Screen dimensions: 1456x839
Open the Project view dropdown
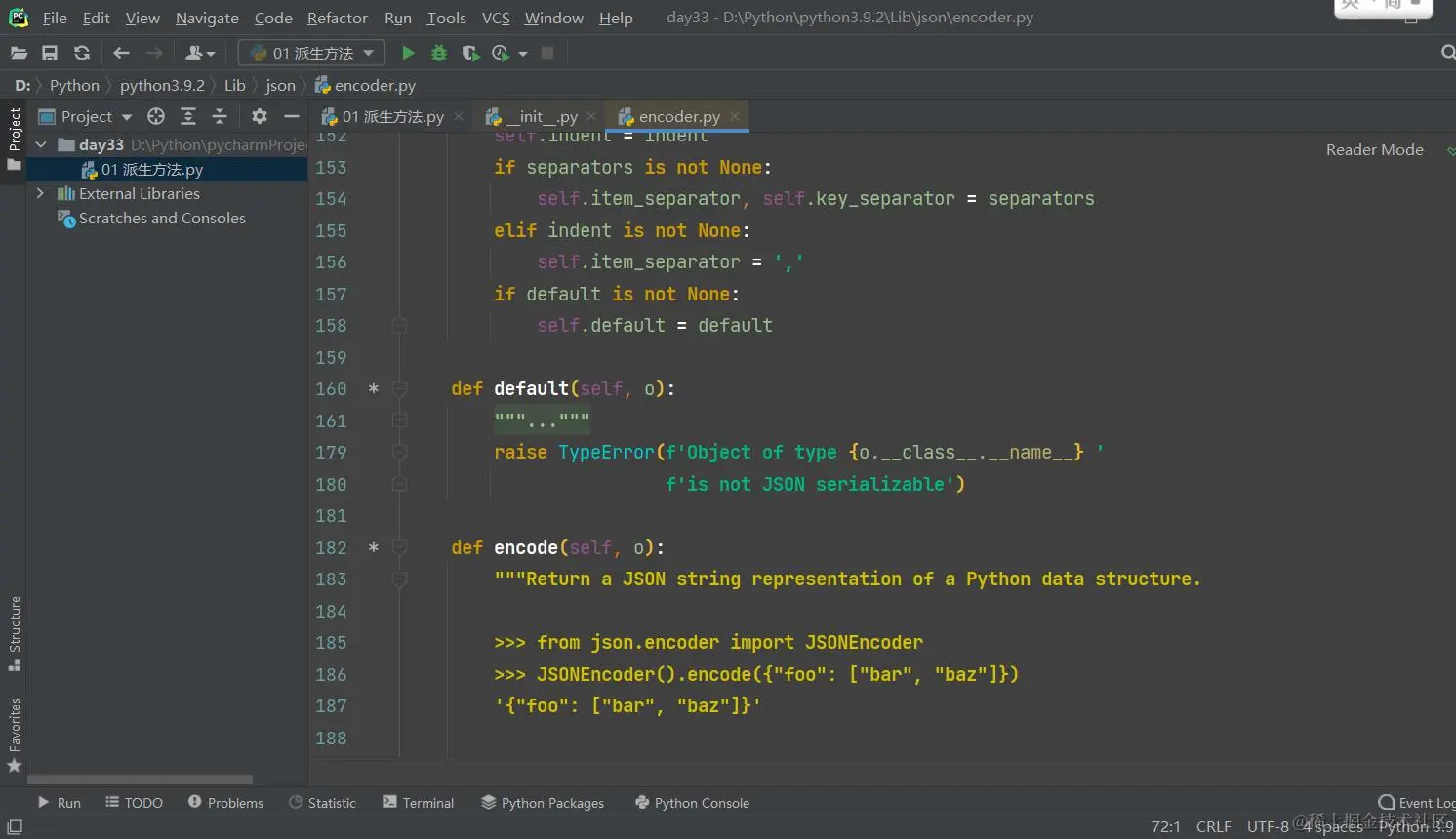(85, 116)
